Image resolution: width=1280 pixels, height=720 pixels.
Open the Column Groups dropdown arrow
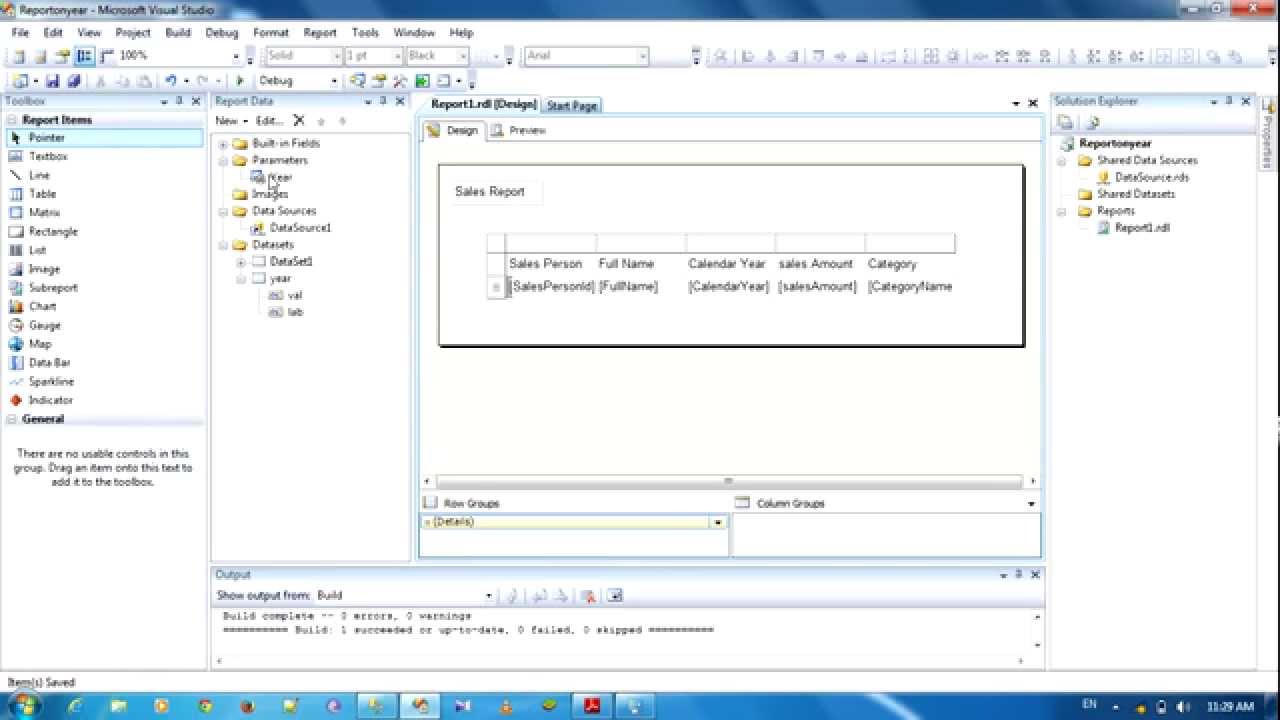pyautogui.click(x=1031, y=504)
